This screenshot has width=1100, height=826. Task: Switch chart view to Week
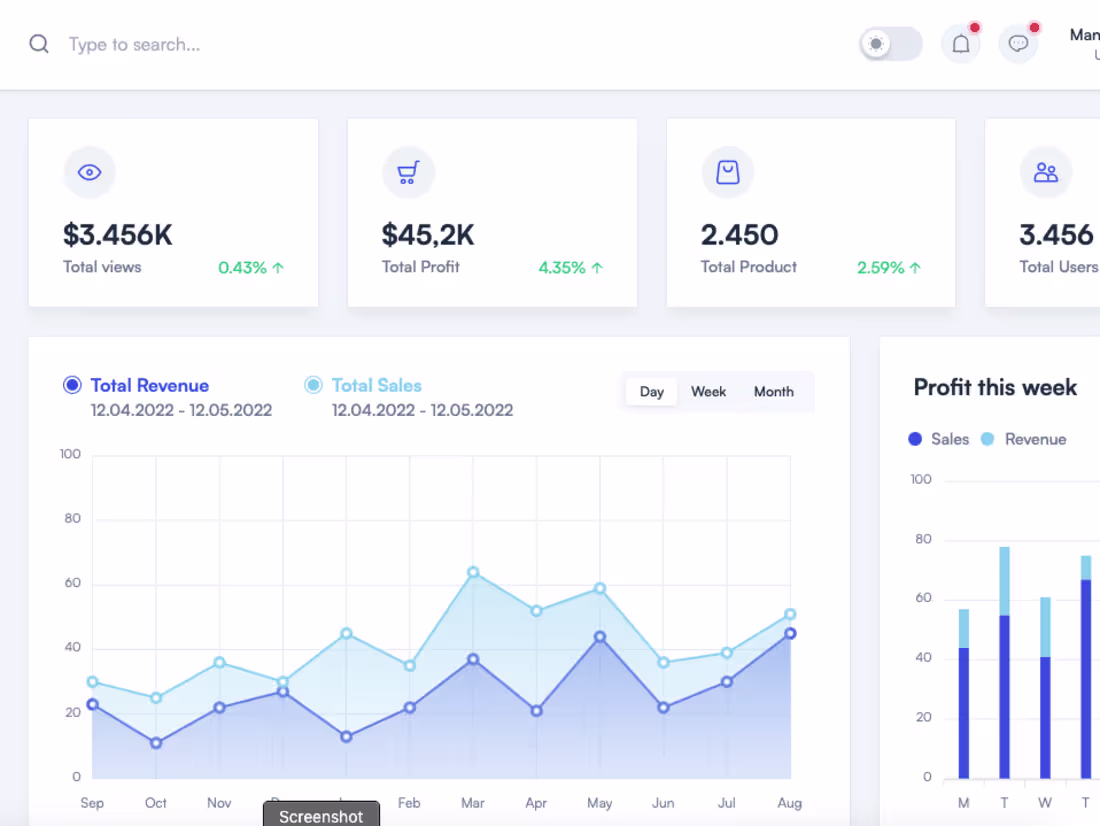click(x=708, y=392)
